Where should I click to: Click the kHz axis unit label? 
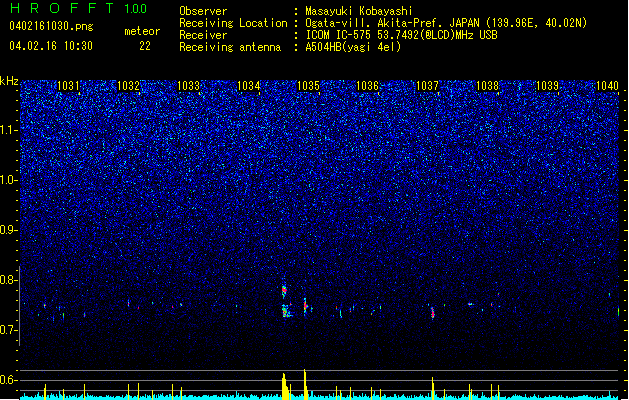(x=9, y=81)
